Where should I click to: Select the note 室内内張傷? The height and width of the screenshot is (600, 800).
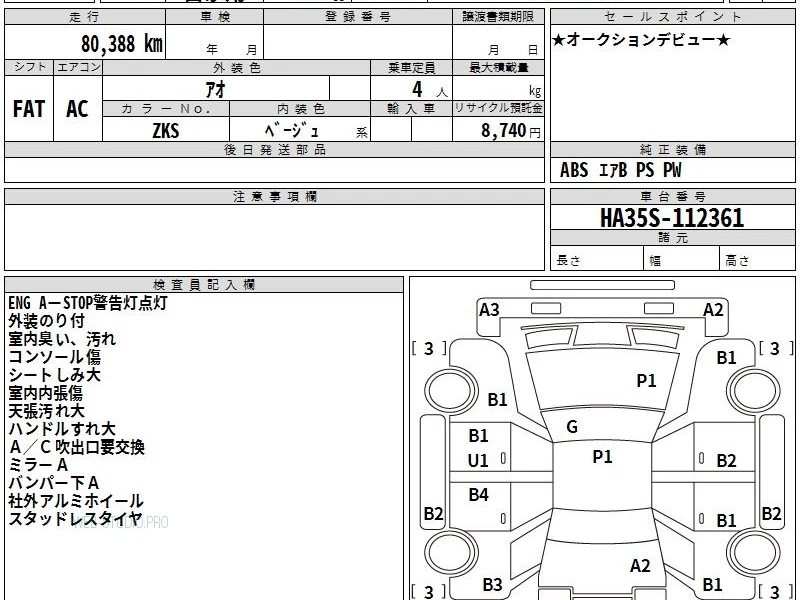pos(45,393)
